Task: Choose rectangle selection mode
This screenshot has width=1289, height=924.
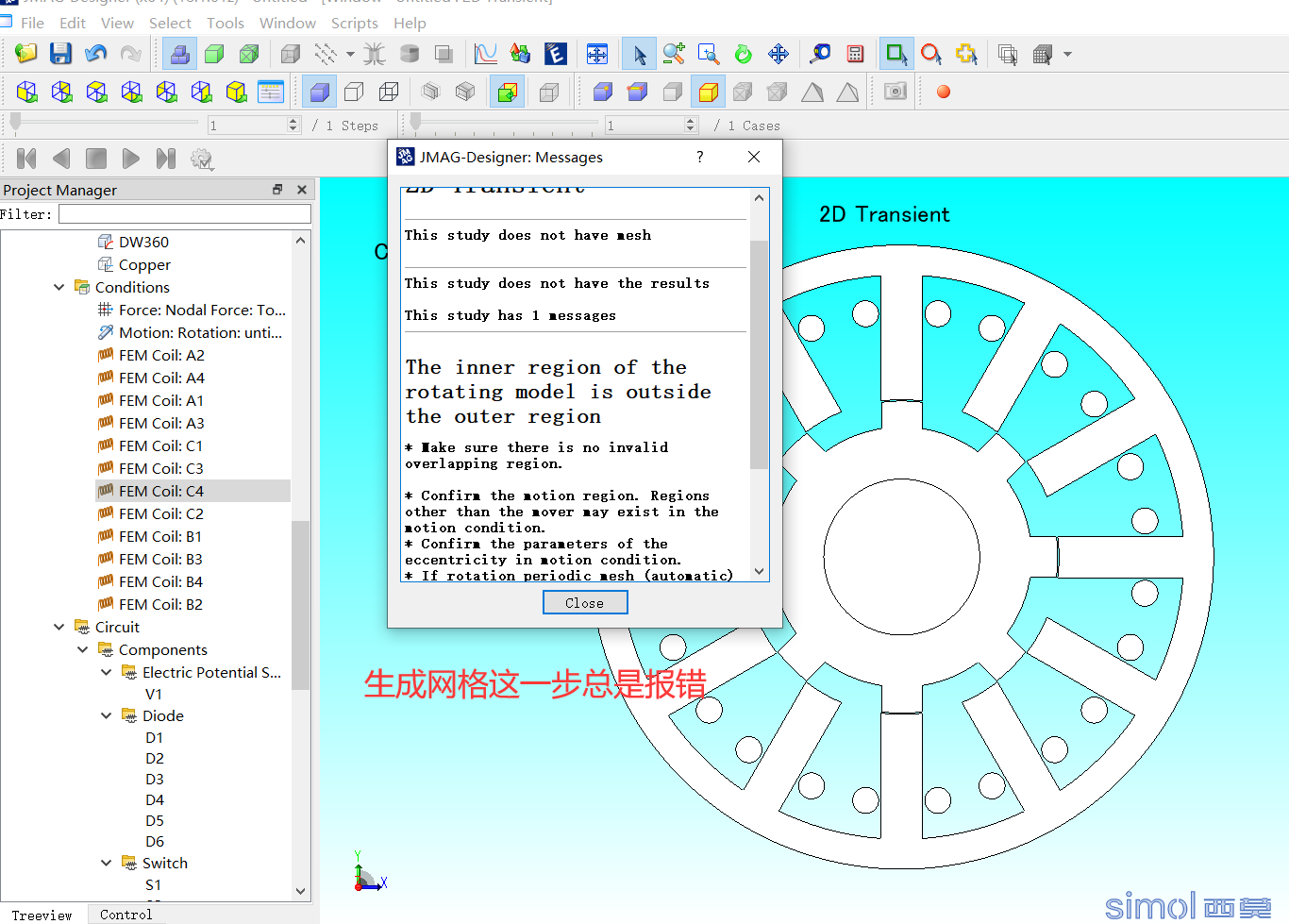Action: coord(896,54)
